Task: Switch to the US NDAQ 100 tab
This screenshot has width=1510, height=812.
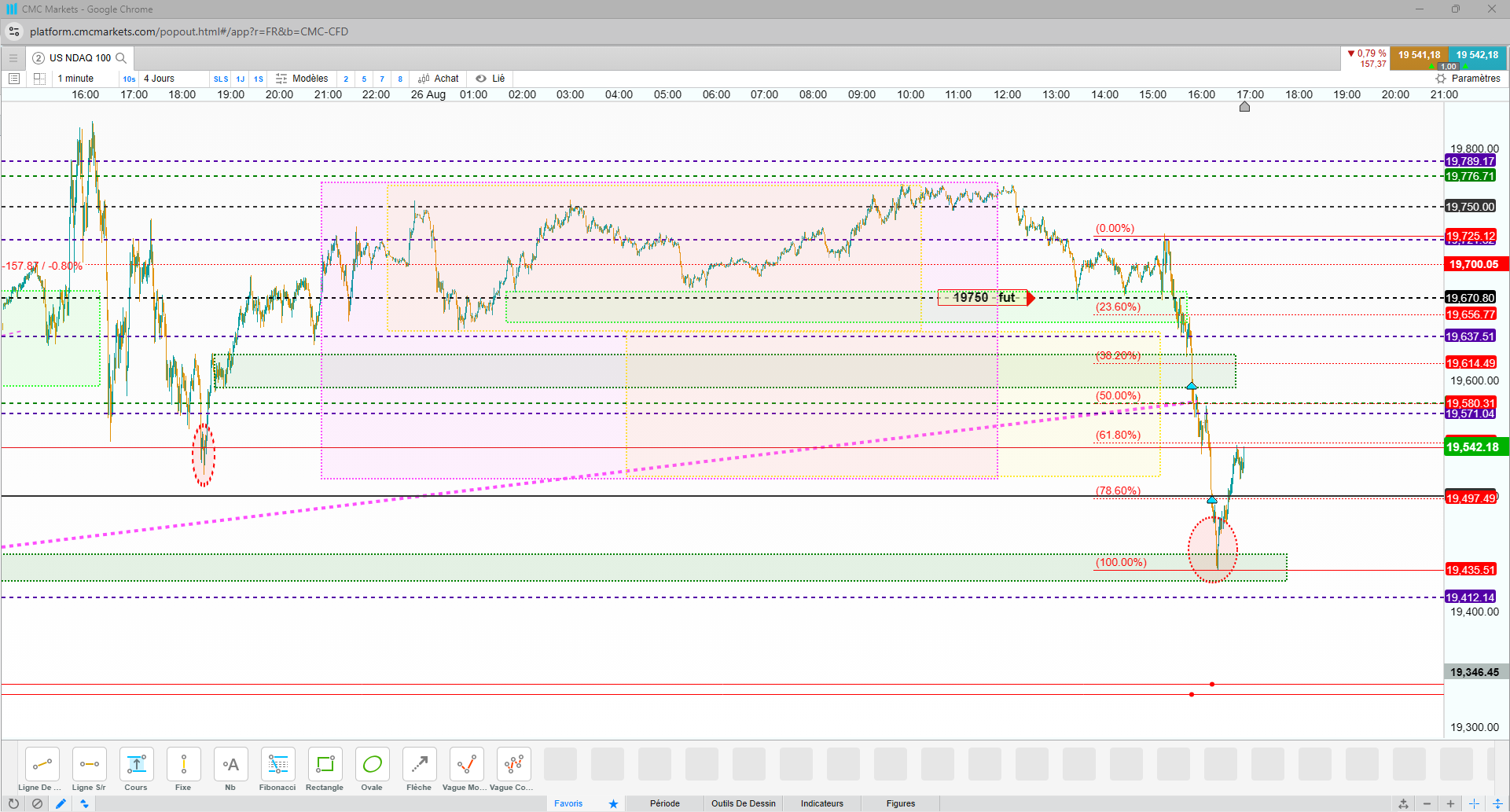Action: pyautogui.click(x=80, y=57)
